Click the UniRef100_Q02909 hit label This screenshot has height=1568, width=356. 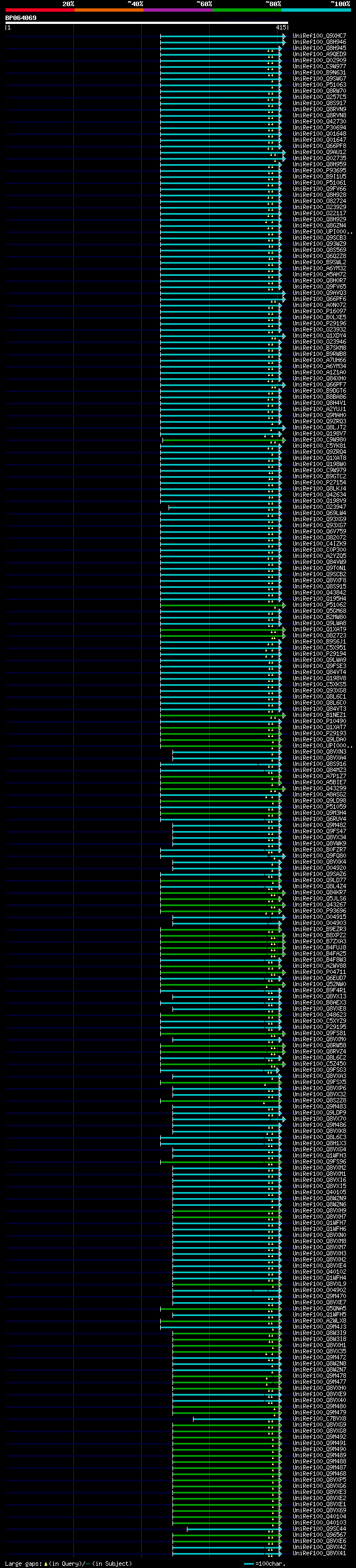(x=319, y=60)
